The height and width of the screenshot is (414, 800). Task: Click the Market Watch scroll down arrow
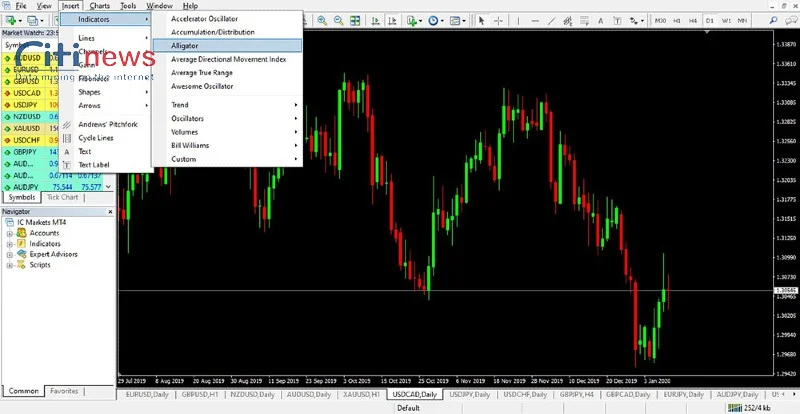(x=108, y=187)
